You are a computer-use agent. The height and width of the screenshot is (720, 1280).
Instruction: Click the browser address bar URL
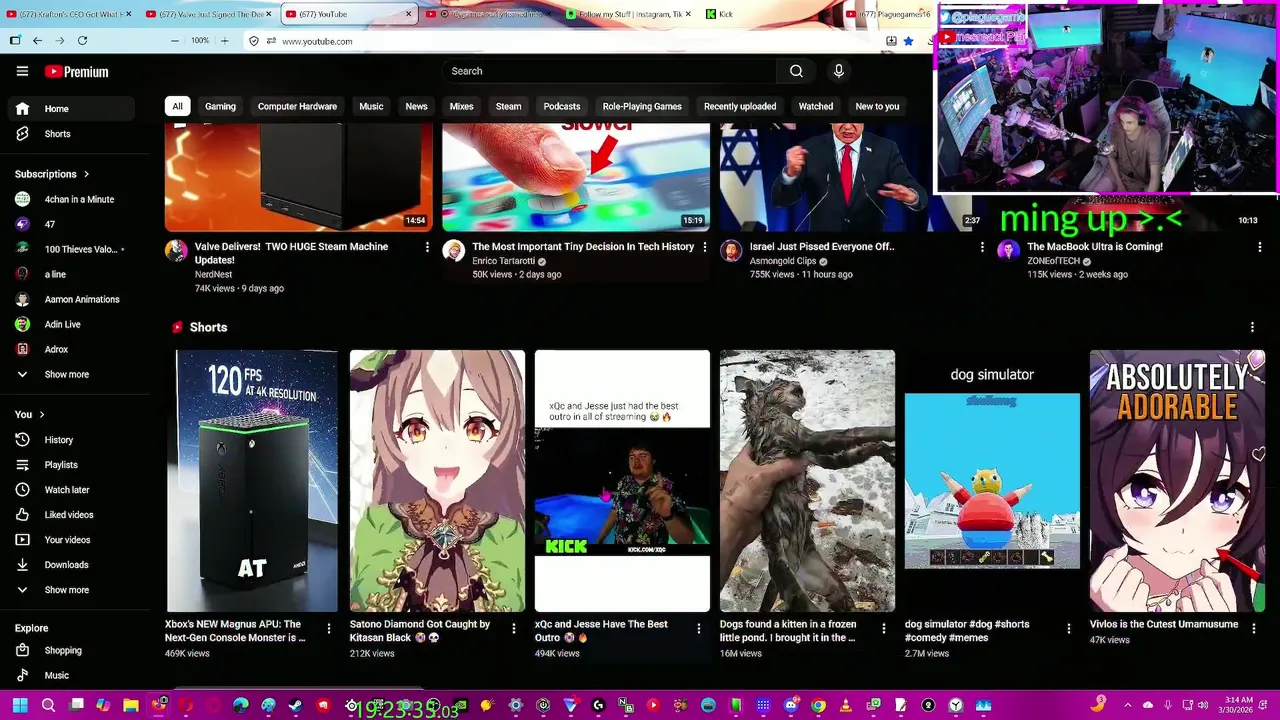click(317, 41)
